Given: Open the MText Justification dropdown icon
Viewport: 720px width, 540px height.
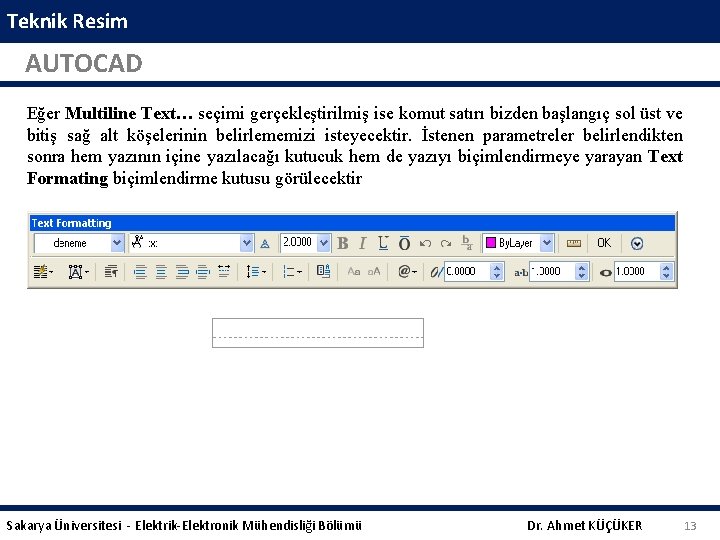Looking at the screenshot, I should click(78, 272).
